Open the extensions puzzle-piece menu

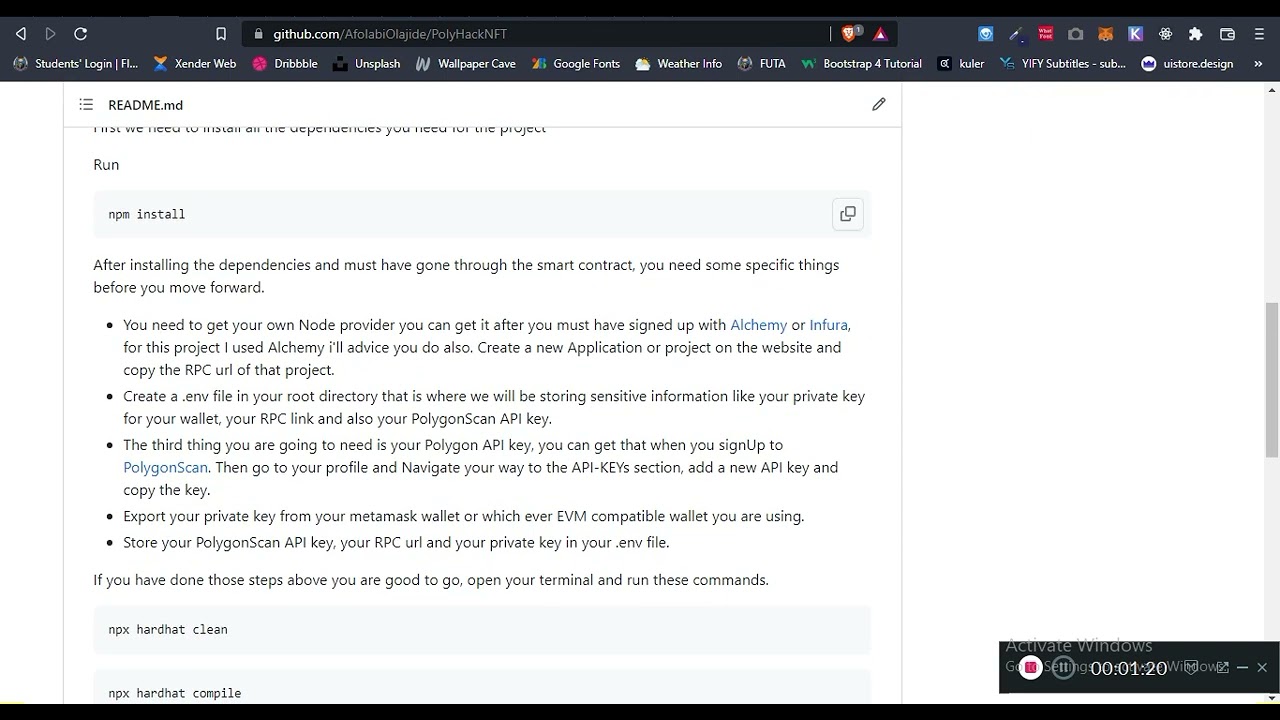coord(1196,33)
